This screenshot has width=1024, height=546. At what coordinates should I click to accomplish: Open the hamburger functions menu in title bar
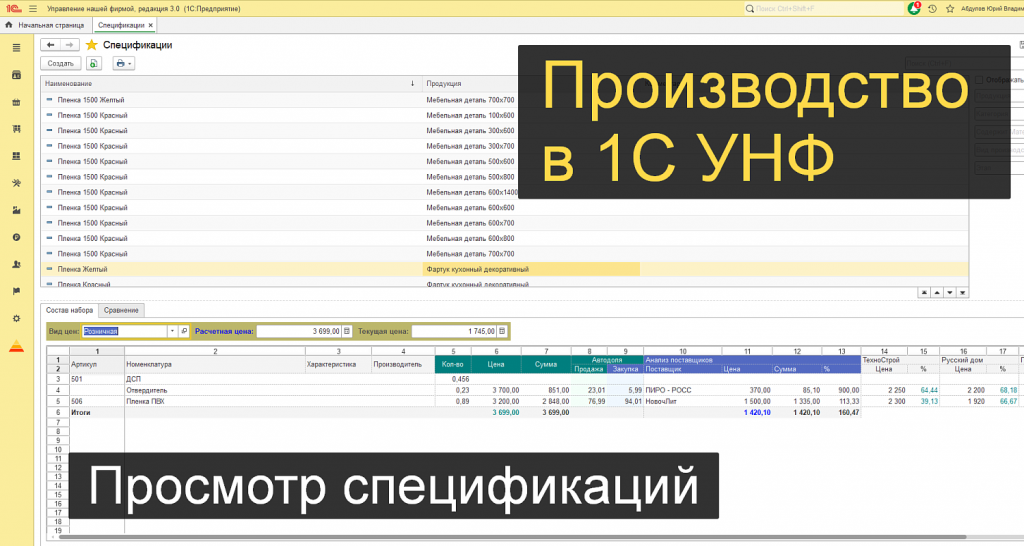[x=33, y=8]
